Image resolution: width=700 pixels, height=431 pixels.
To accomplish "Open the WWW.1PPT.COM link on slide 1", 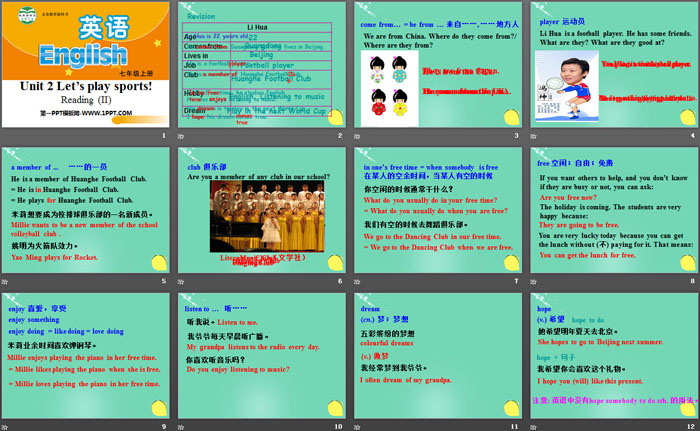I will click(x=86, y=115).
